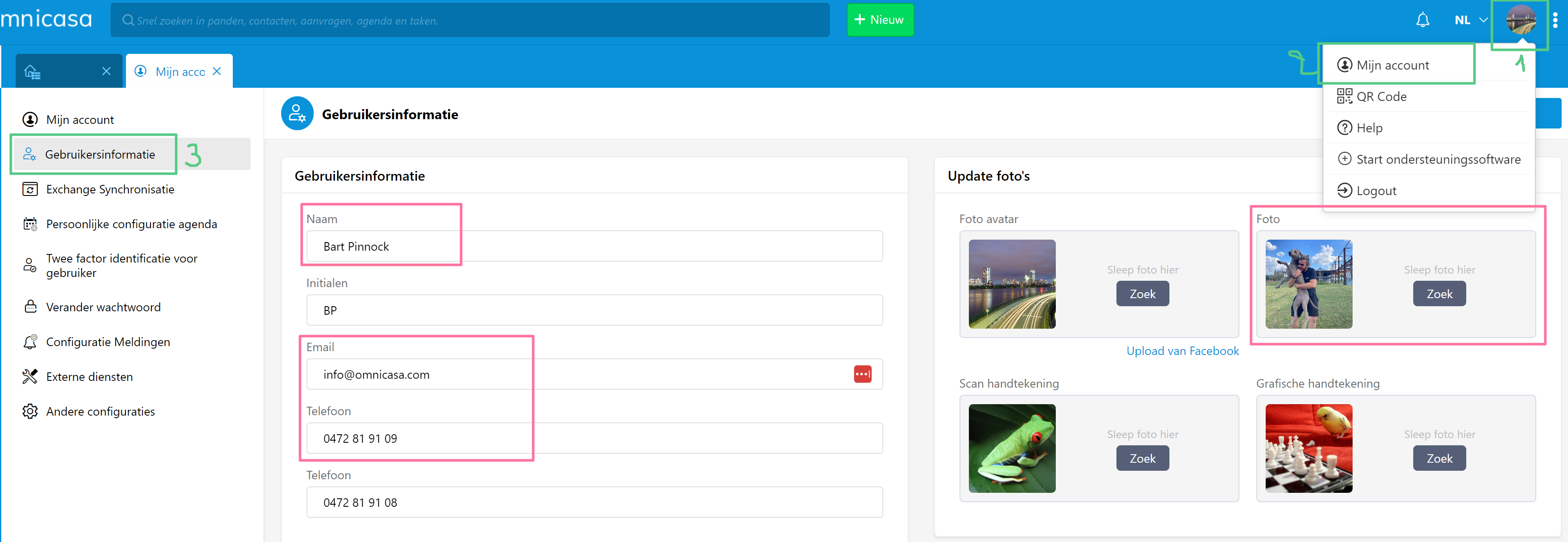
Task: Open the home dashboard tab icon
Action: [32, 72]
